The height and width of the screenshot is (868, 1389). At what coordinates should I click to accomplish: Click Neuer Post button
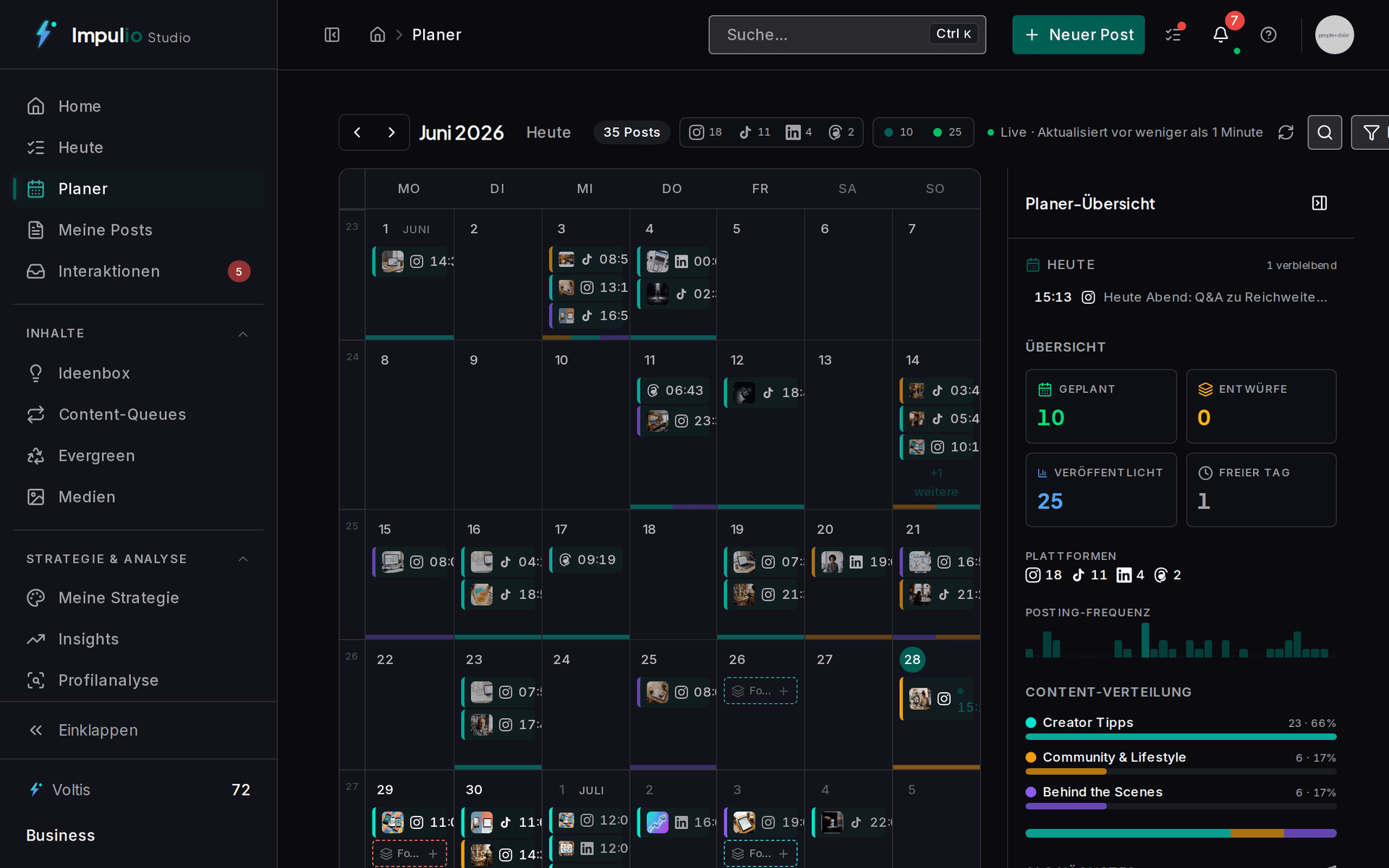click(1078, 35)
